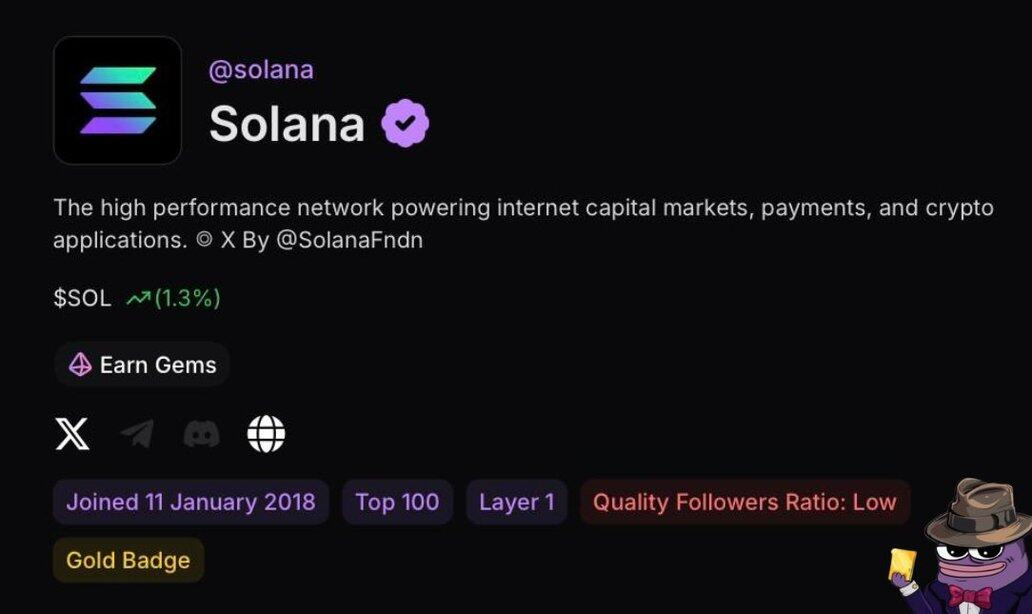Image resolution: width=1032 pixels, height=614 pixels.
Task: Select the Top 100 tag
Action: 397,502
